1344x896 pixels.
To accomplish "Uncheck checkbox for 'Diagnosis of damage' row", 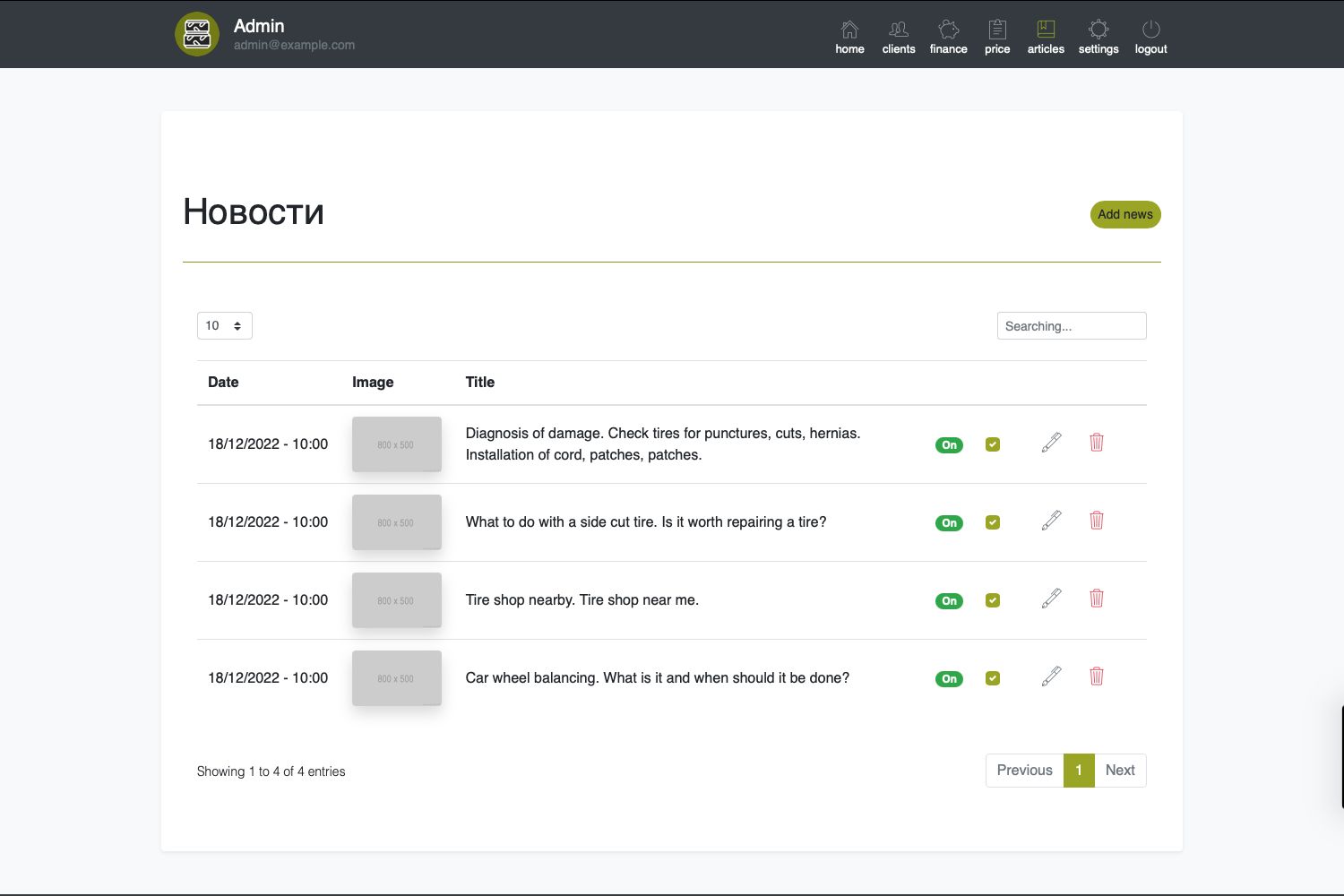I will pos(992,444).
